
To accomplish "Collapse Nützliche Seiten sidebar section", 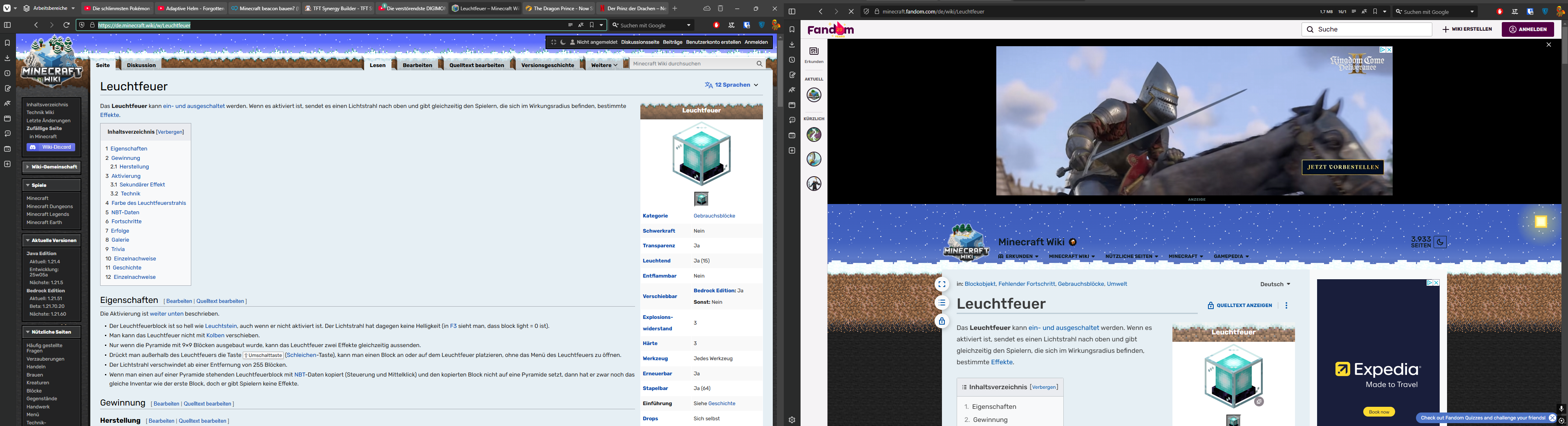I will pos(51,332).
